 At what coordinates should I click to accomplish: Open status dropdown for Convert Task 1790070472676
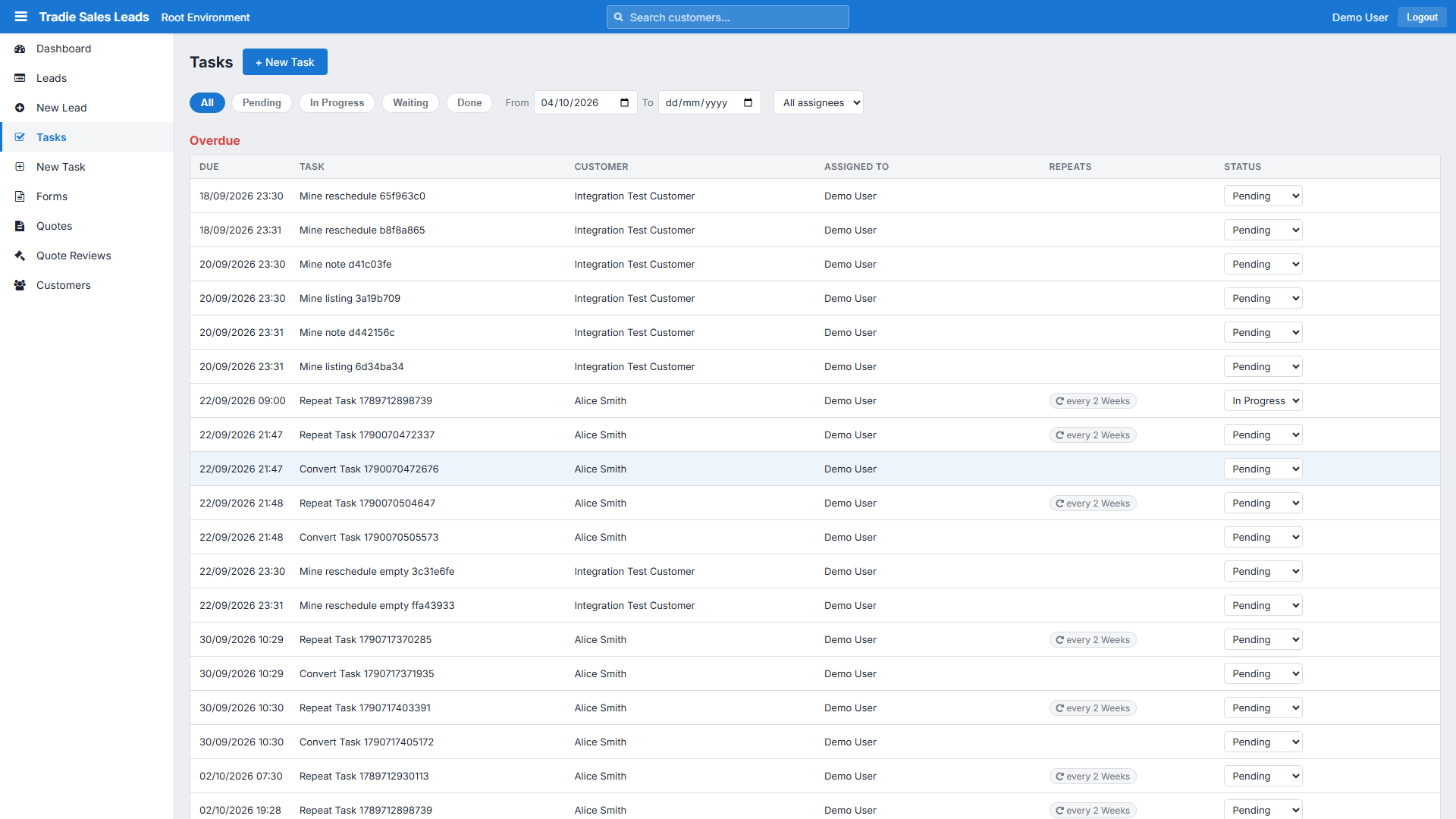tap(1263, 469)
